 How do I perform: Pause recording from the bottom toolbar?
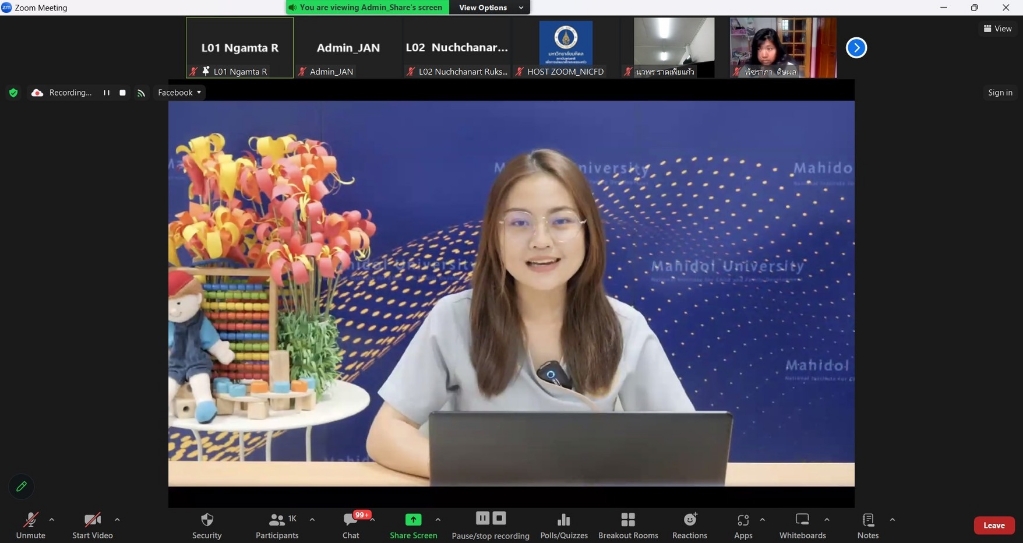(483, 518)
